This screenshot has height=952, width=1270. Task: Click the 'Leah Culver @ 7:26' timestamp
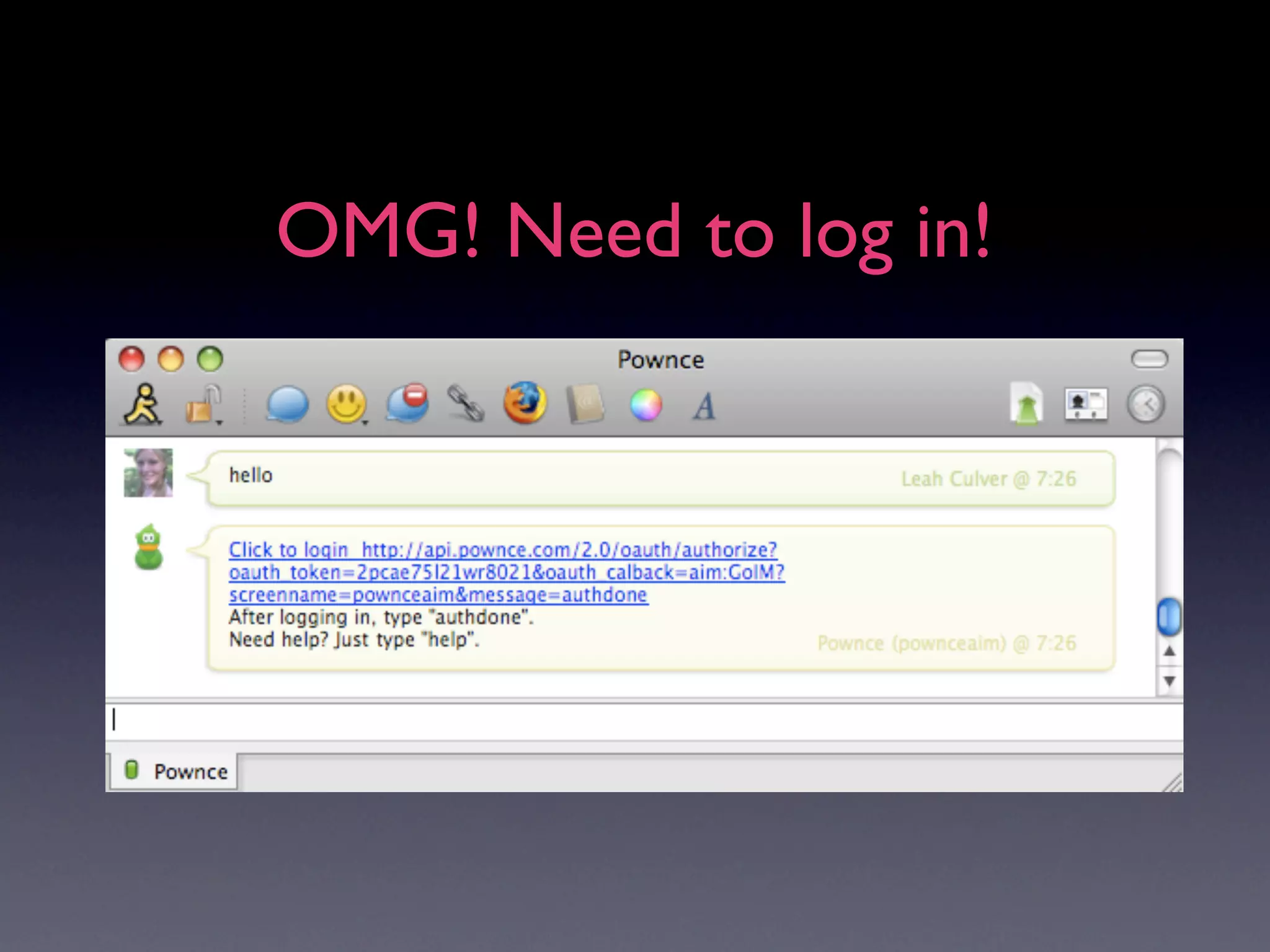point(988,479)
